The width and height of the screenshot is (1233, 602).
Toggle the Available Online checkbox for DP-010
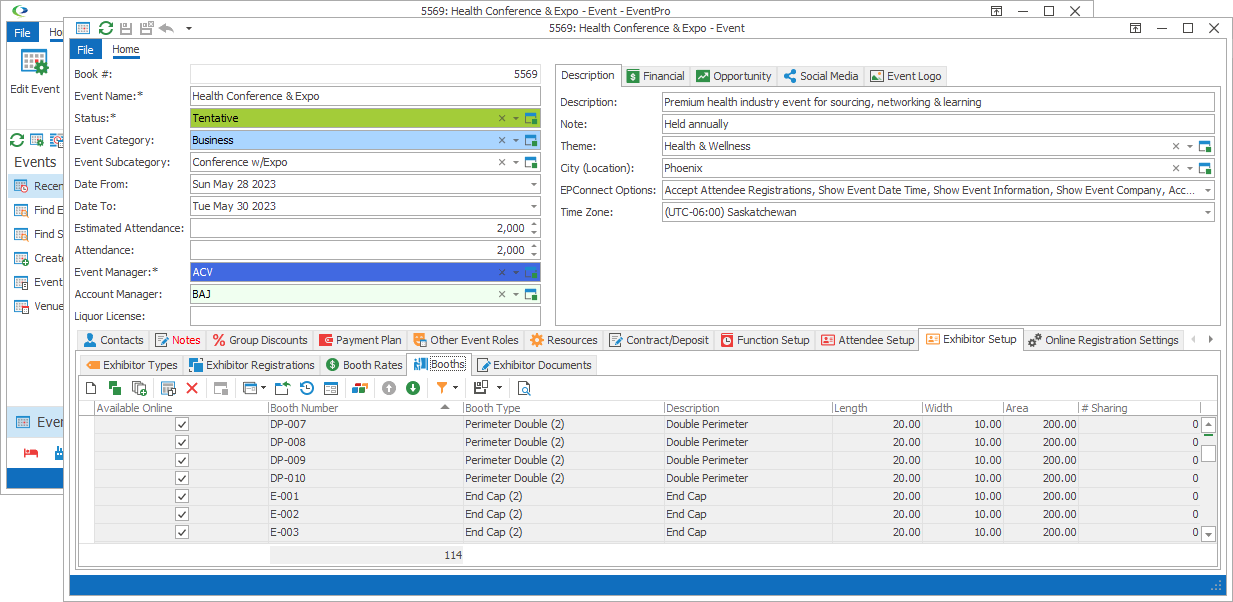(182, 478)
